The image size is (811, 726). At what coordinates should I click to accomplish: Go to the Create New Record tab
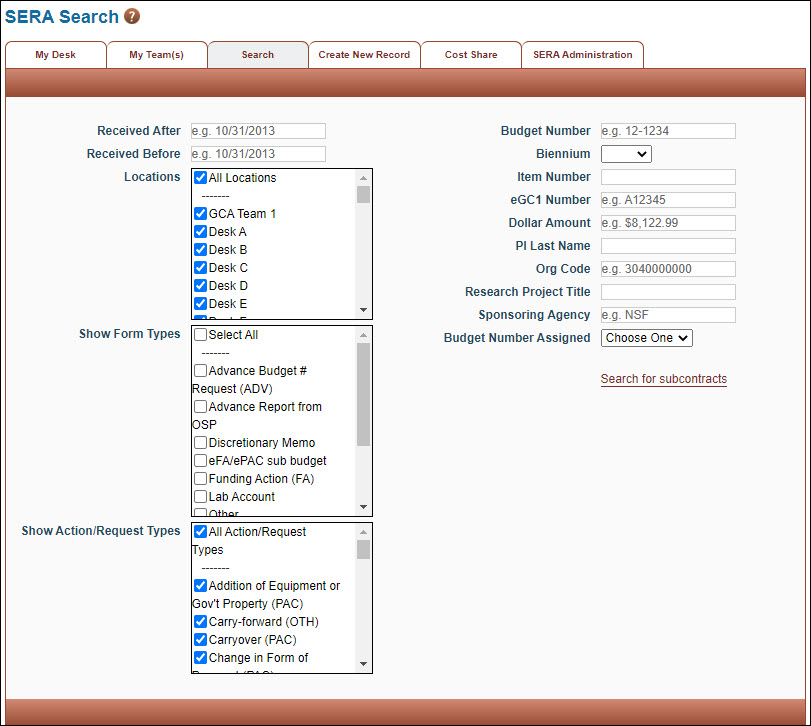(x=364, y=55)
